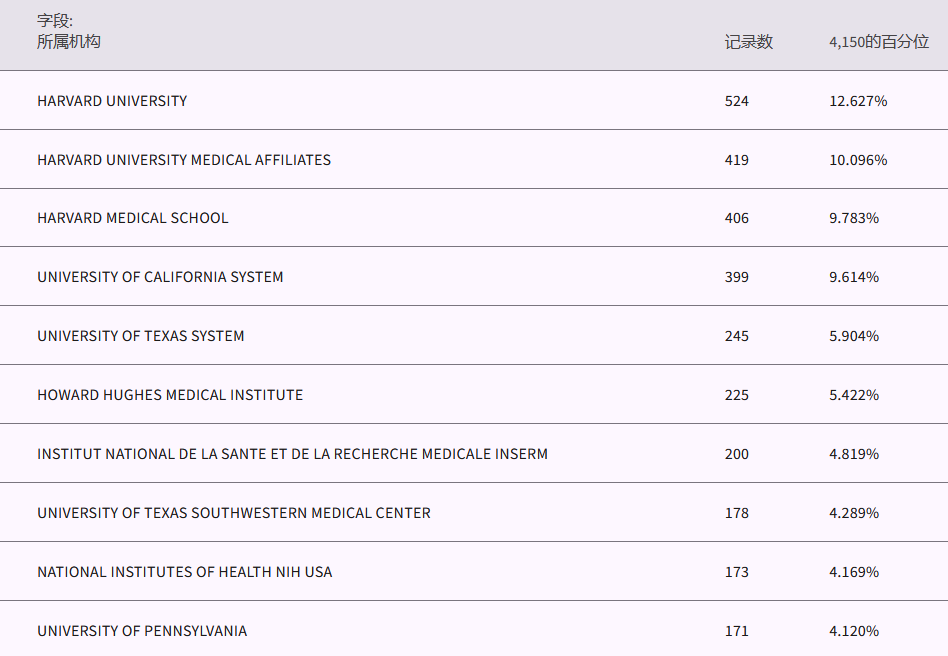Click UNIVERSITY OF PENNSYLVANIA entry
The width and height of the screenshot is (948, 656).
point(142,631)
